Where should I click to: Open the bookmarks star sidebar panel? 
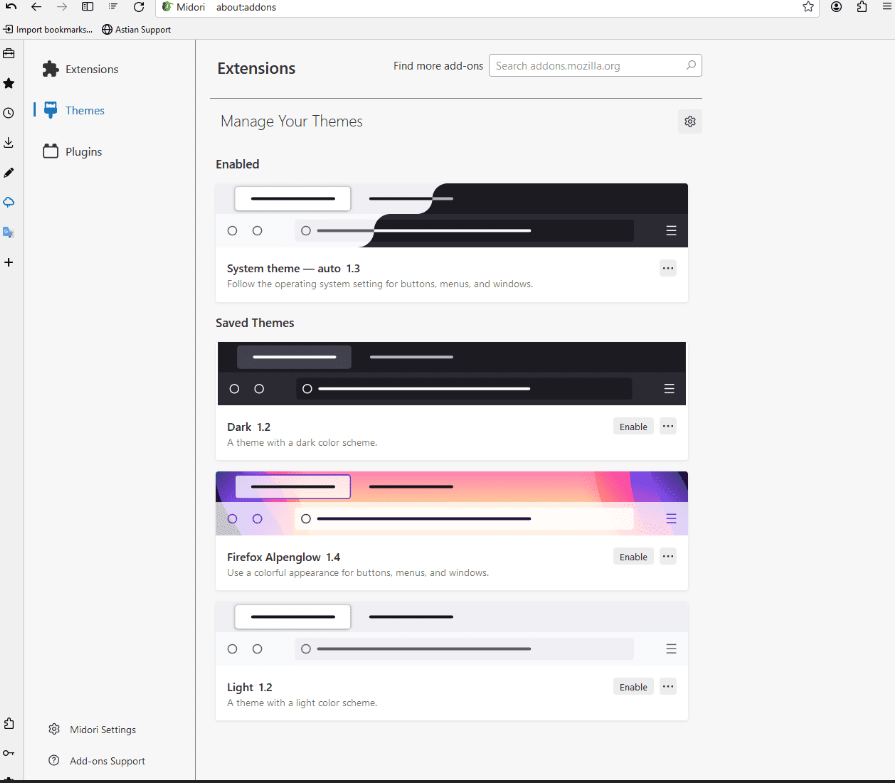pos(9,83)
